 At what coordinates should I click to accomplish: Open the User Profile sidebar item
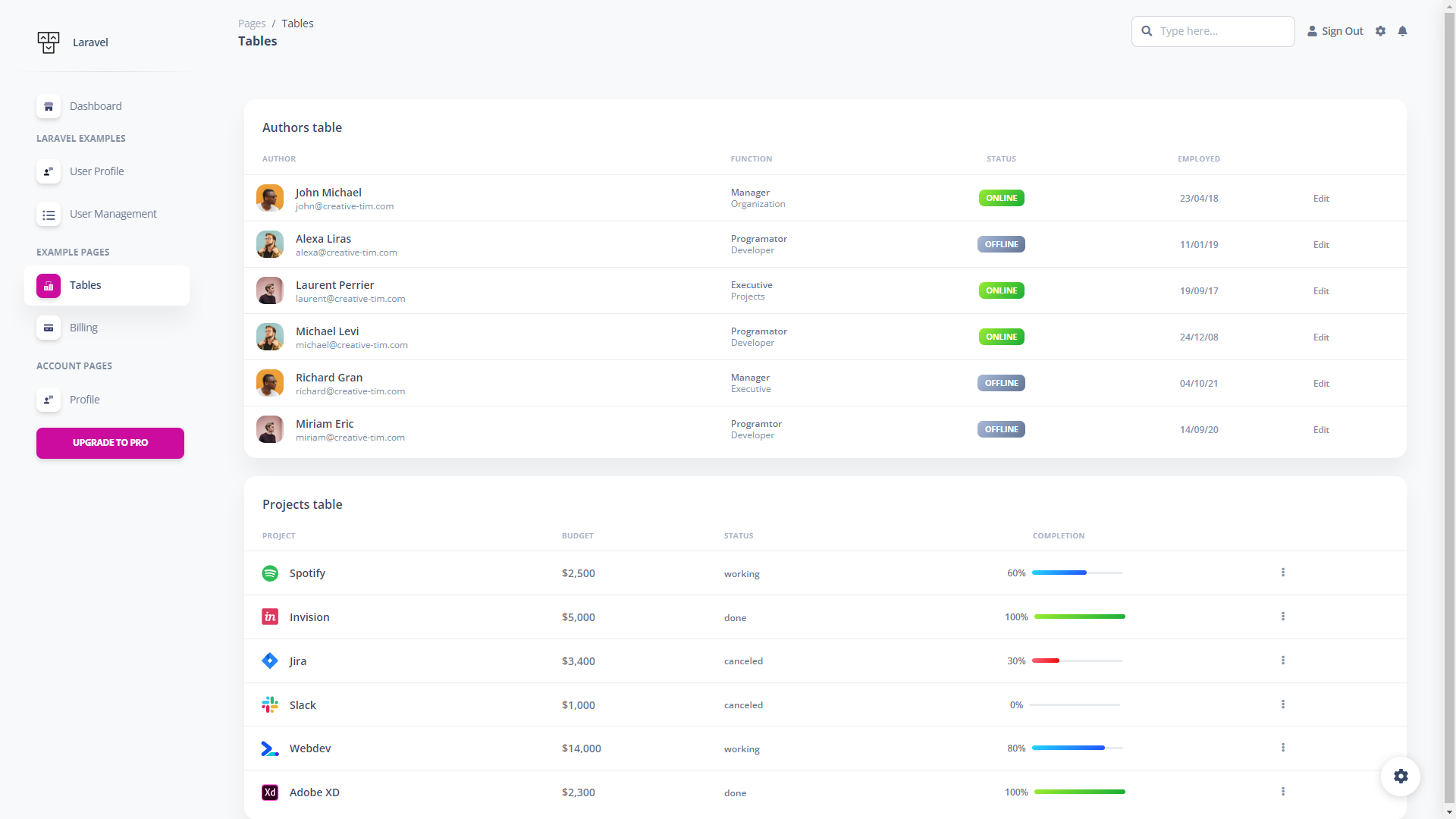pyautogui.click(x=96, y=171)
